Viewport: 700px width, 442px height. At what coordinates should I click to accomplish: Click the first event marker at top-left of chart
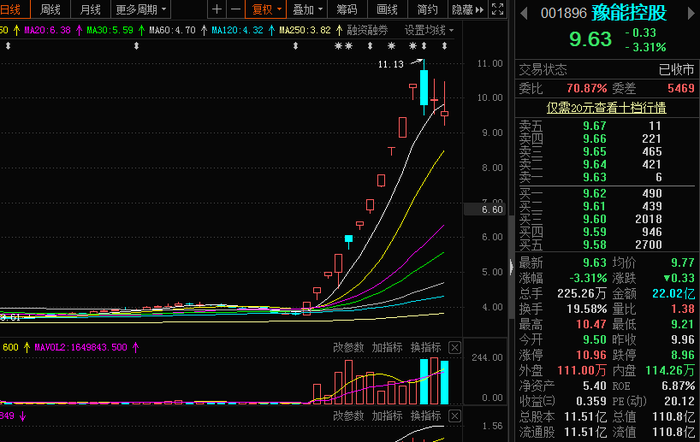pos(8,46)
